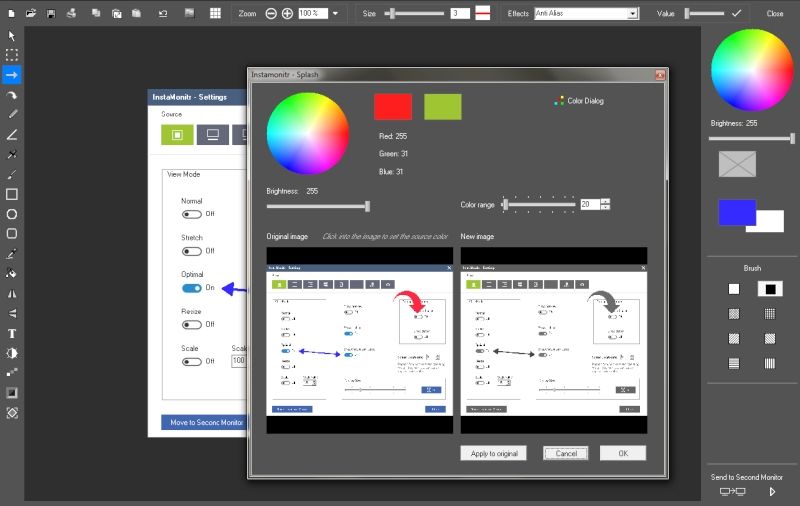The width and height of the screenshot is (800, 506).
Task: Turn off the Optimal view mode toggle
Action: 192,288
